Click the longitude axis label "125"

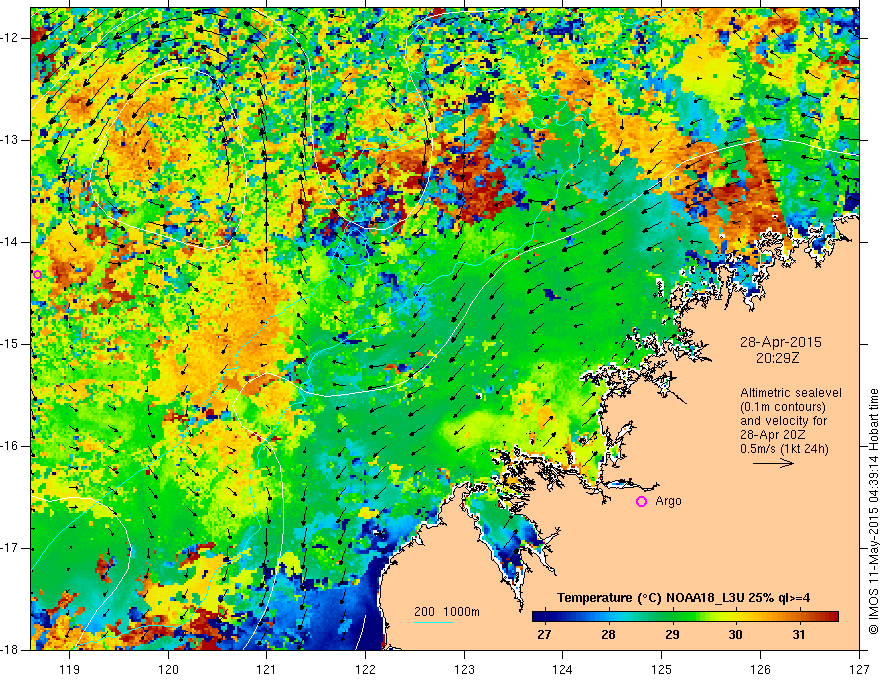(x=662, y=669)
